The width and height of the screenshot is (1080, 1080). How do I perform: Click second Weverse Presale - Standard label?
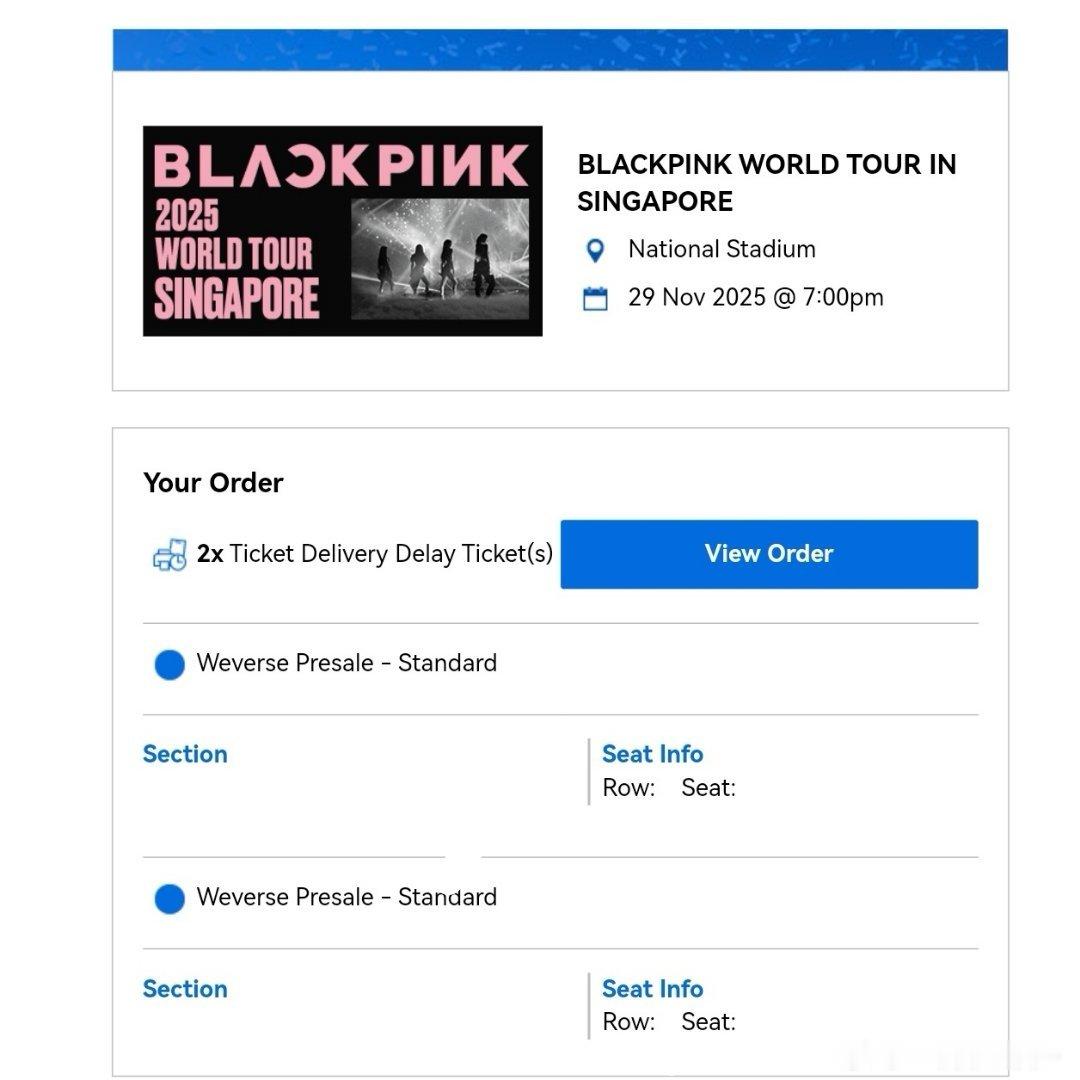346,897
